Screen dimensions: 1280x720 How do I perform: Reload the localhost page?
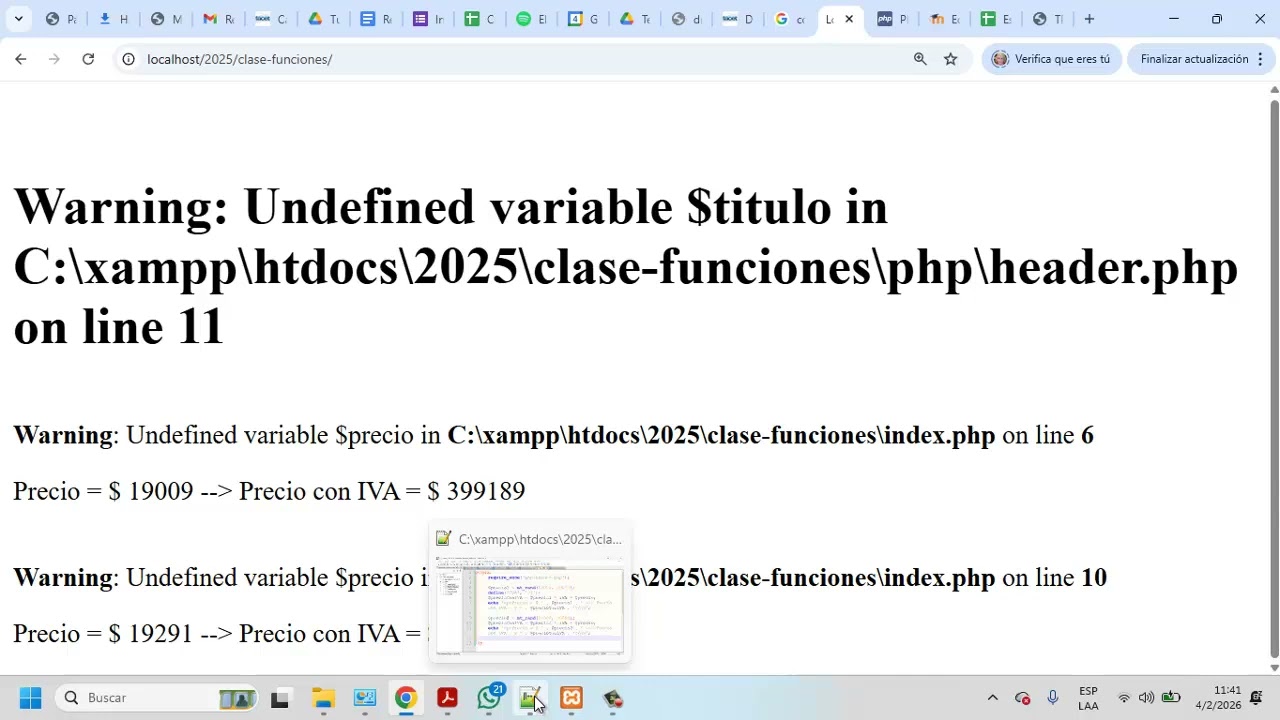click(x=88, y=59)
